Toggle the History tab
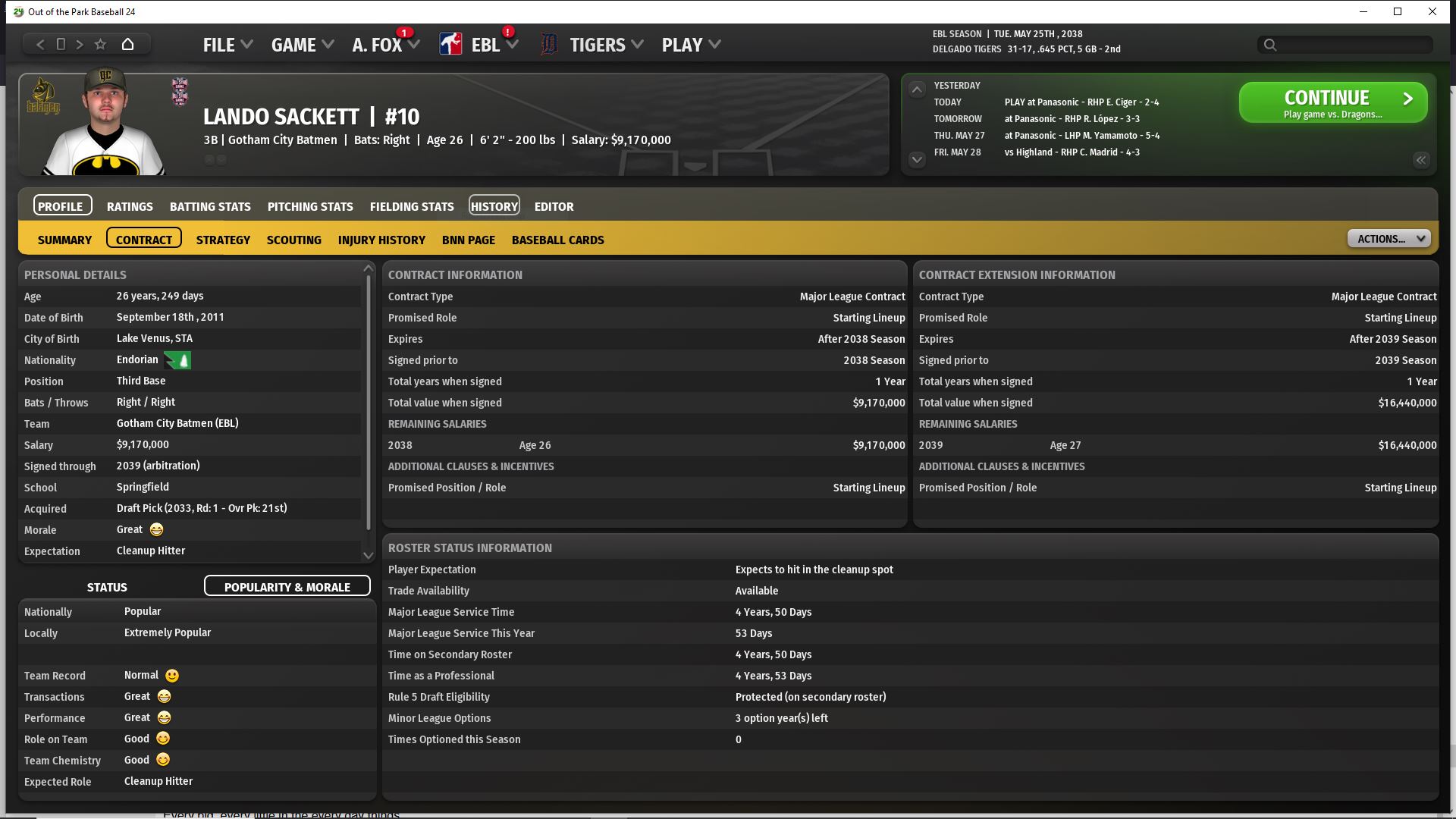 pyautogui.click(x=494, y=206)
